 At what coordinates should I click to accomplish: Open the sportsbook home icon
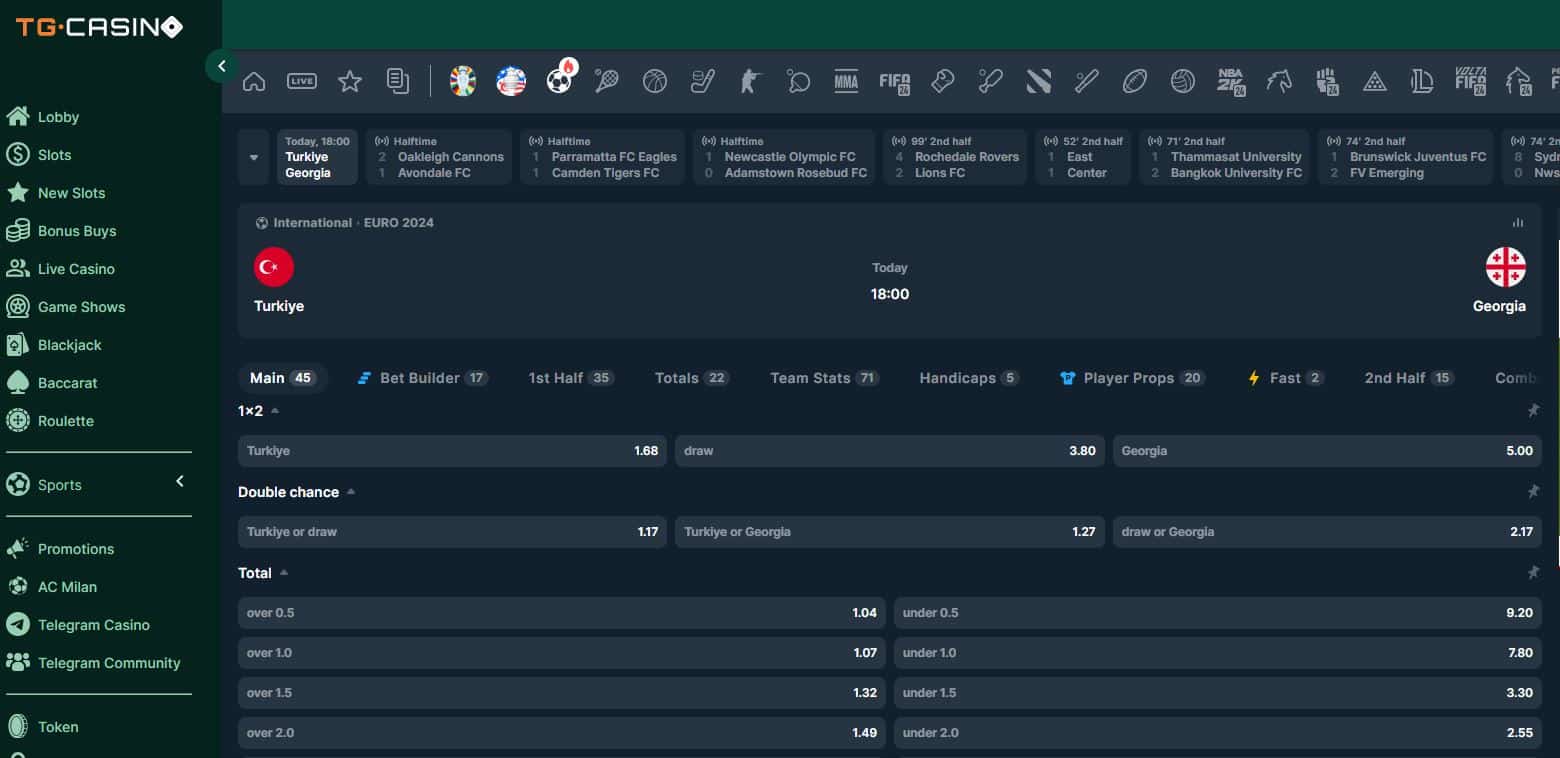254,81
